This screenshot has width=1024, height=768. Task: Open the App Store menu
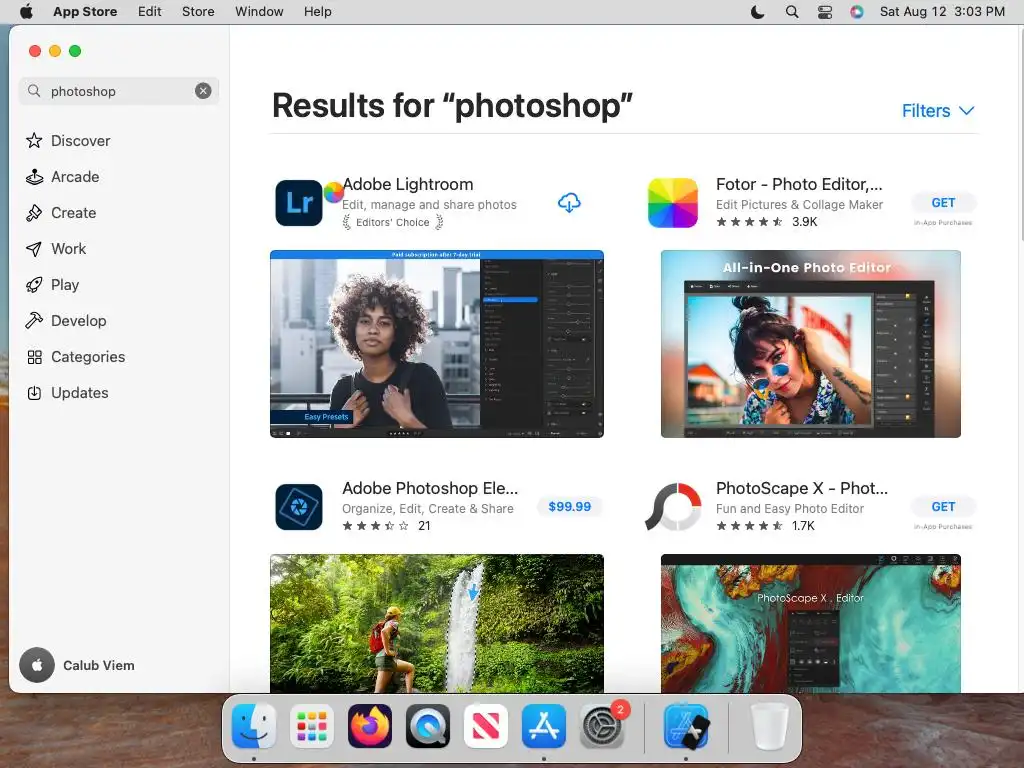click(x=85, y=11)
